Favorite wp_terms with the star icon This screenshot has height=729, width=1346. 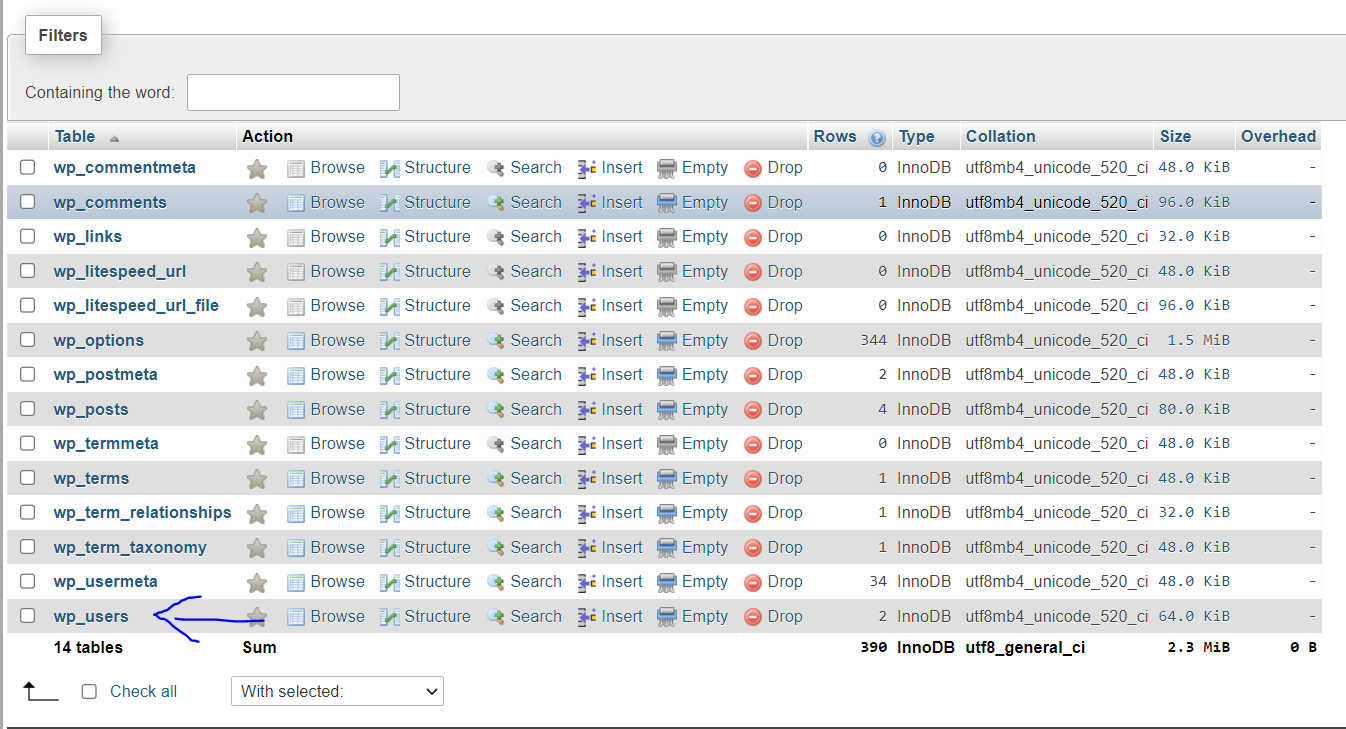tap(257, 478)
